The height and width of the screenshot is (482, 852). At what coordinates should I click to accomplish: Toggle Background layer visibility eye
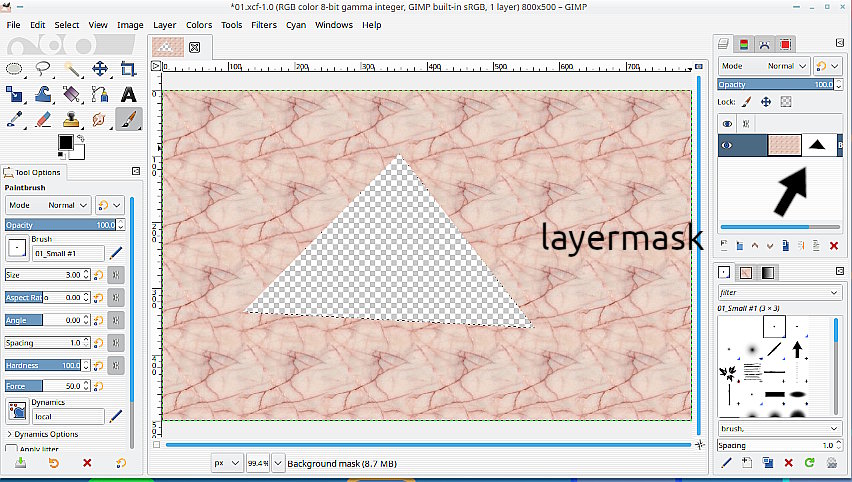click(x=727, y=145)
